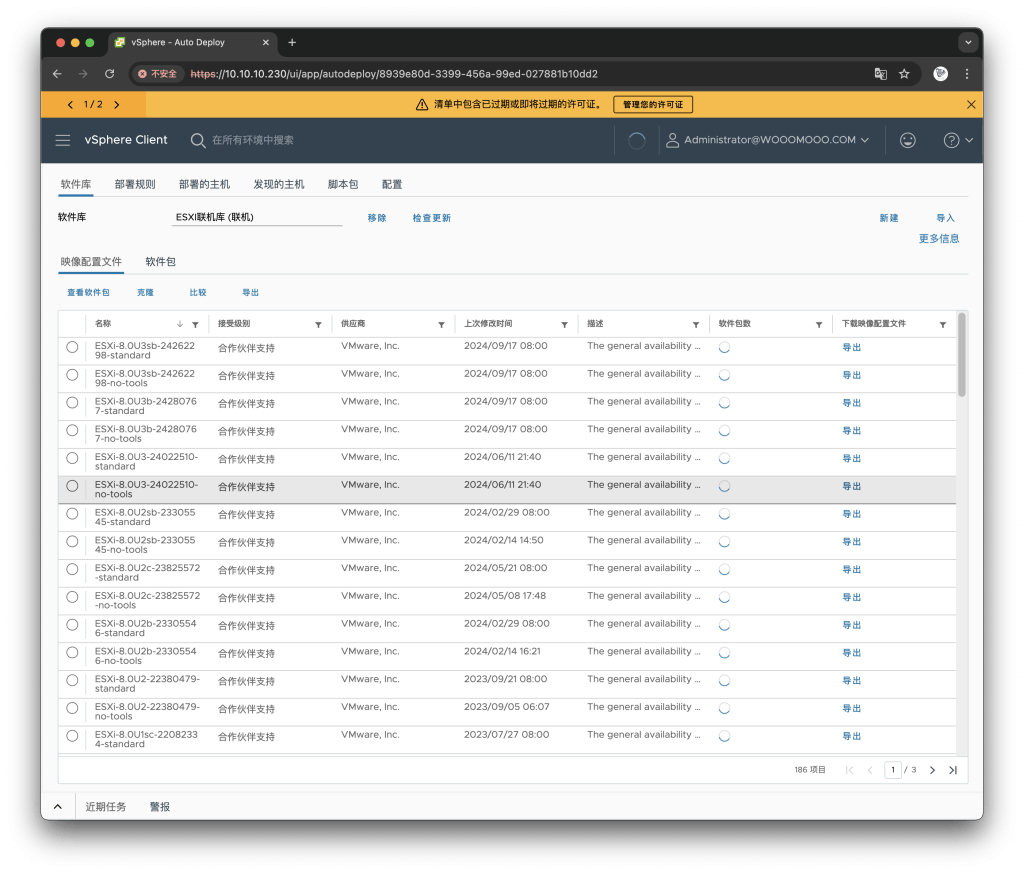Click the 克隆 action
The height and width of the screenshot is (874, 1024).
point(145,293)
